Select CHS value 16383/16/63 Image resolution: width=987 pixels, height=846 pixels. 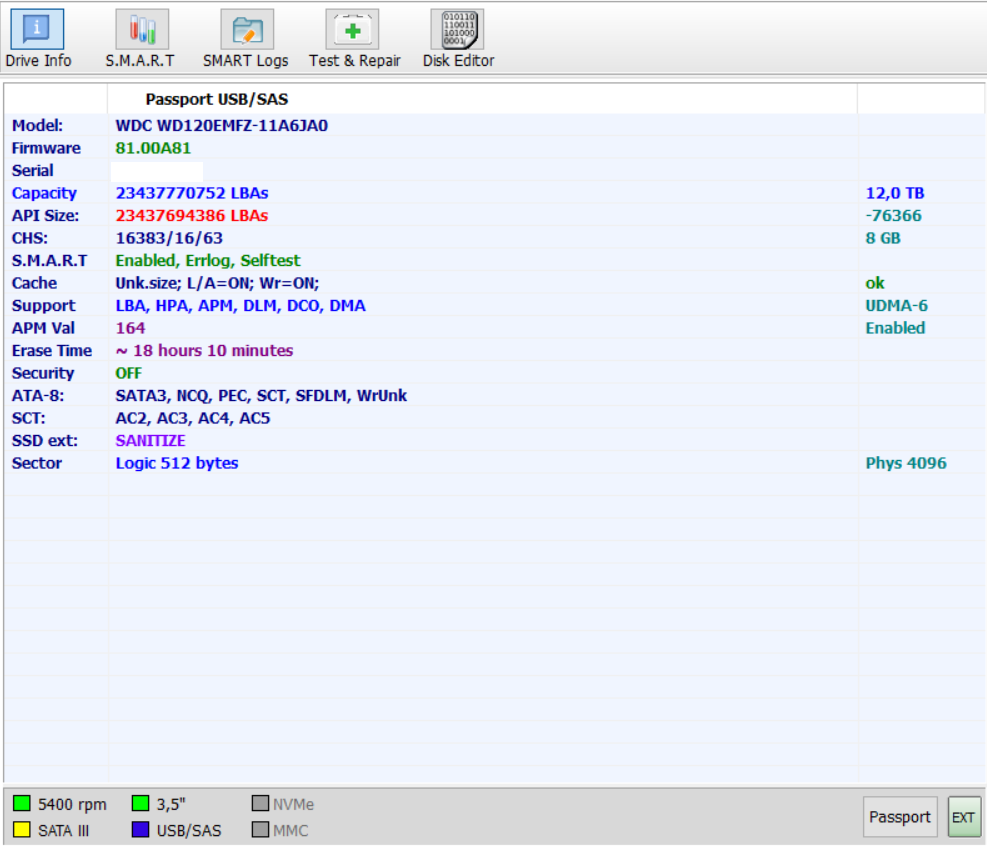tap(169, 239)
